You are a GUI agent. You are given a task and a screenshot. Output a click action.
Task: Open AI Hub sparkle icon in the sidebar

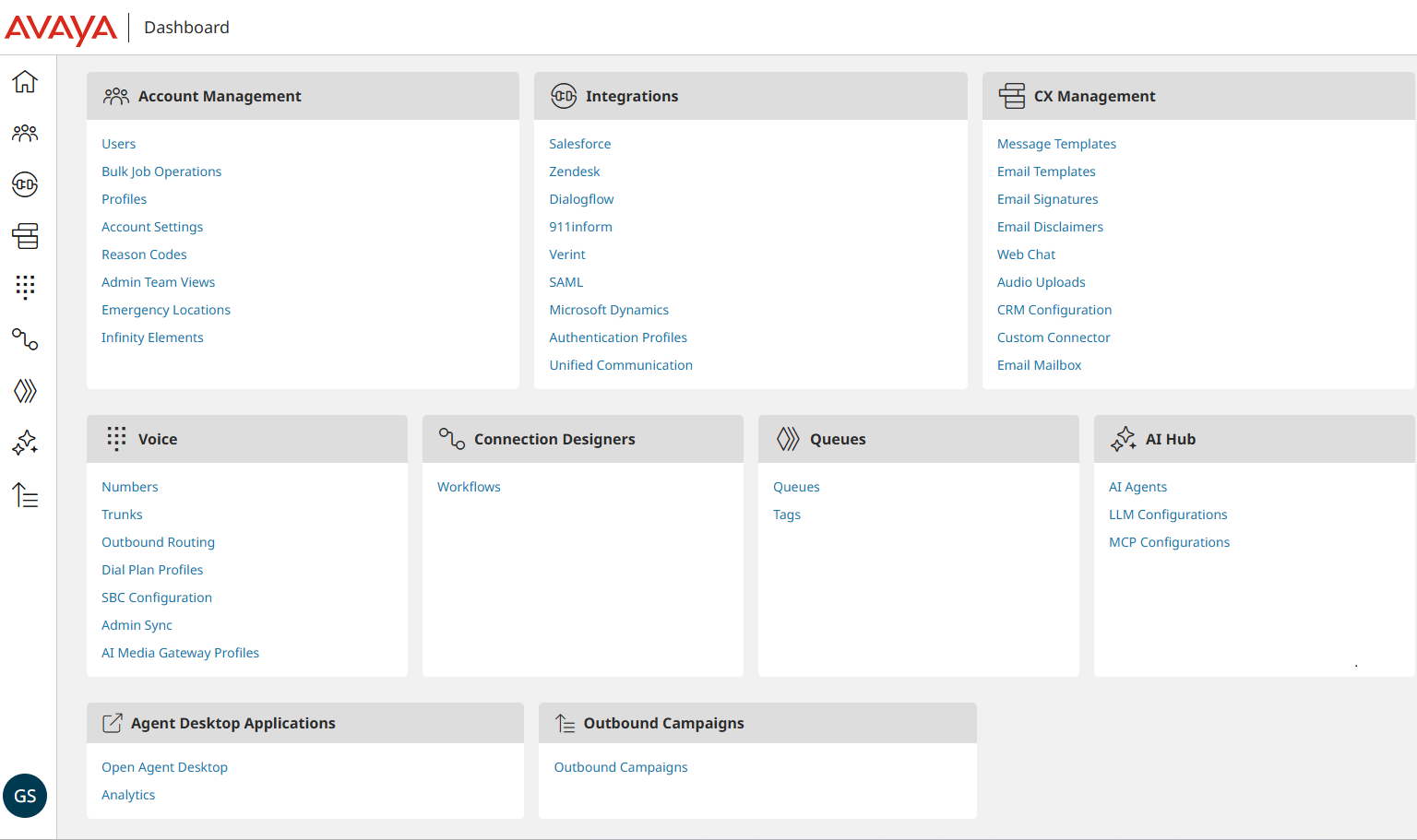[x=25, y=443]
